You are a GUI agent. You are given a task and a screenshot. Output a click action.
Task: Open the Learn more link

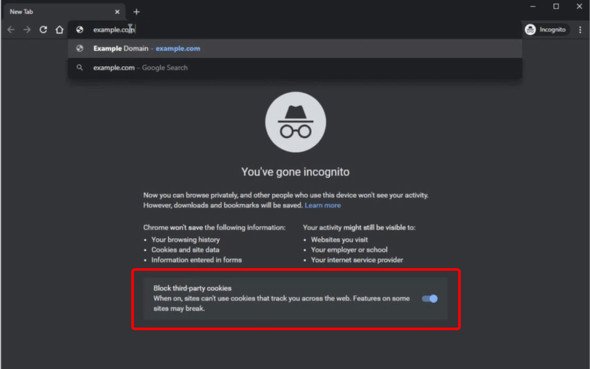coord(323,205)
